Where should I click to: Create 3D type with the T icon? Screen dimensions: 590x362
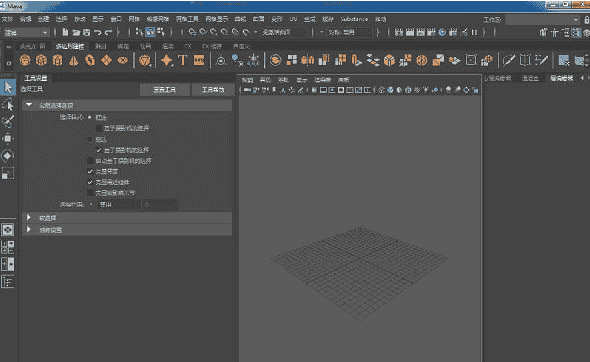[x=182, y=60]
